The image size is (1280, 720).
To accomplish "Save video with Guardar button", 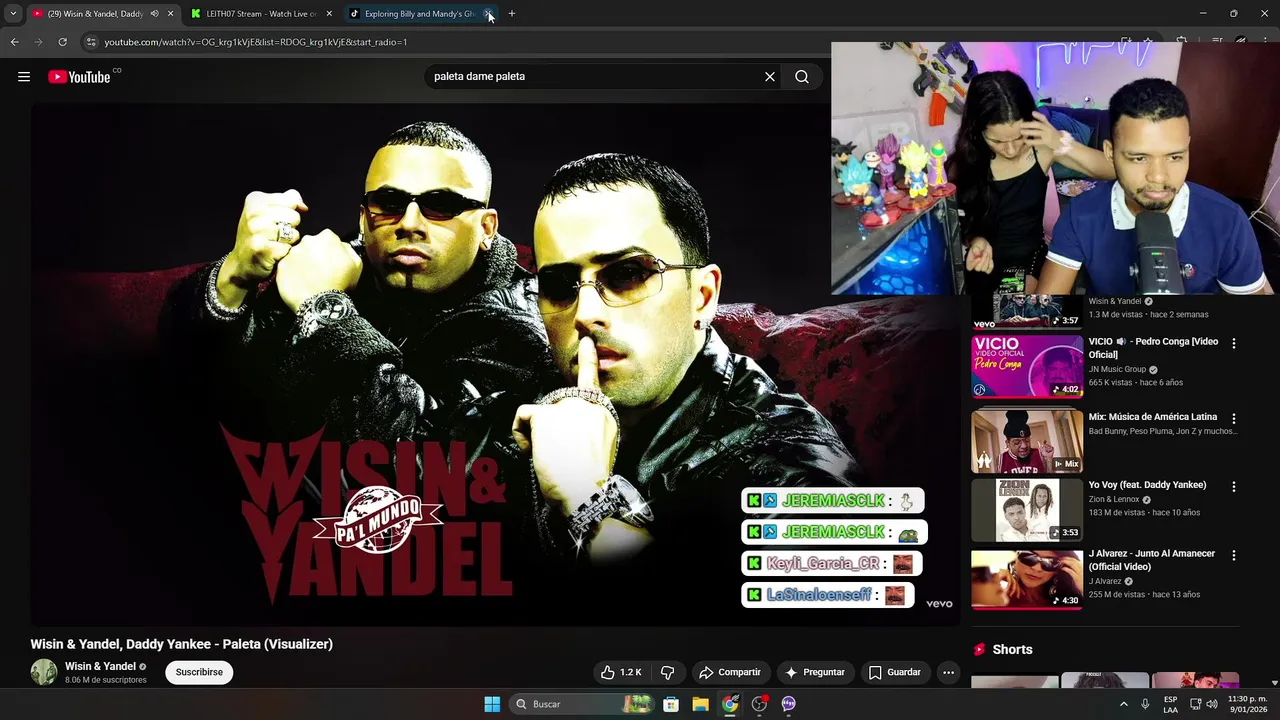I will (x=894, y=672).
